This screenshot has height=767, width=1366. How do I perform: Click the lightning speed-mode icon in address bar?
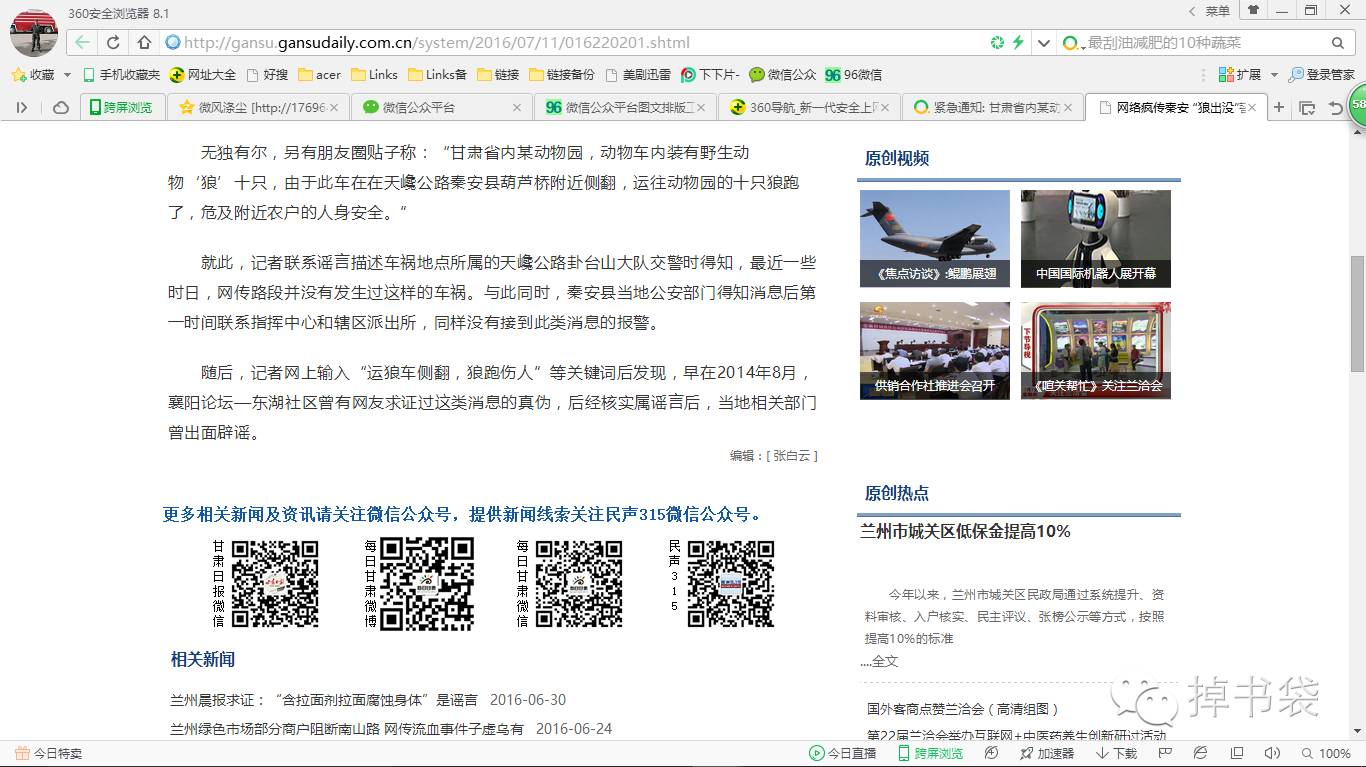(1018, 43)
